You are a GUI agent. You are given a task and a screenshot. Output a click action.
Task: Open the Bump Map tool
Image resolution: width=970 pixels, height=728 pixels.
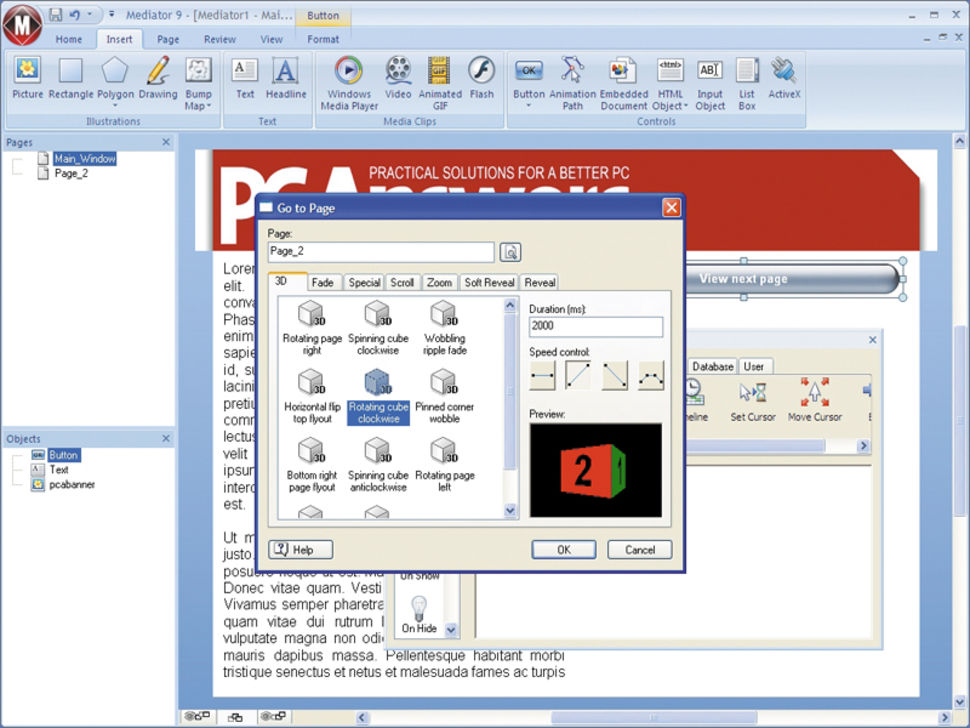(198, 83)
